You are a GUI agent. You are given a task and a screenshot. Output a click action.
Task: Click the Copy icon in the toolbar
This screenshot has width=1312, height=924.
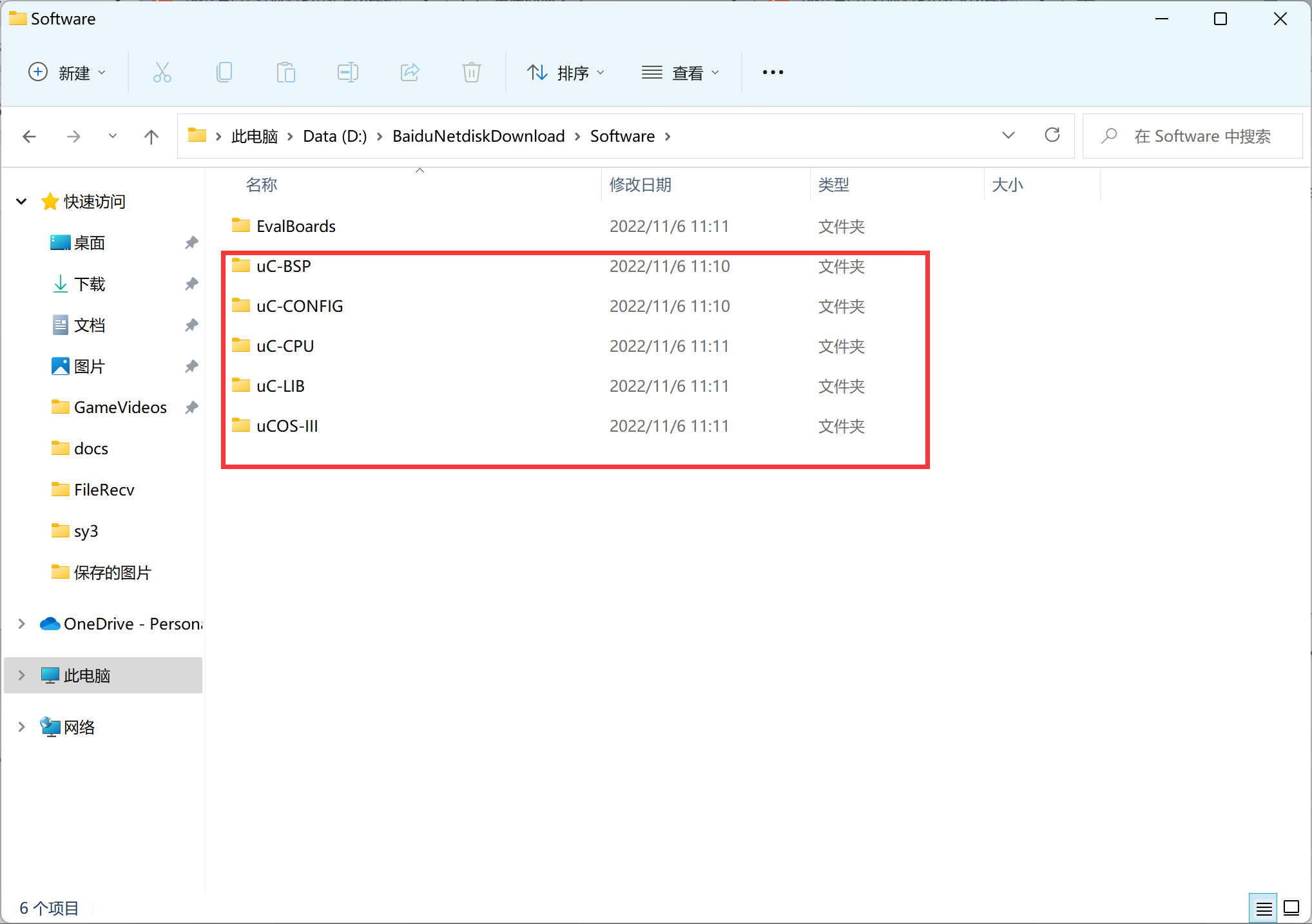coord(224,72)
